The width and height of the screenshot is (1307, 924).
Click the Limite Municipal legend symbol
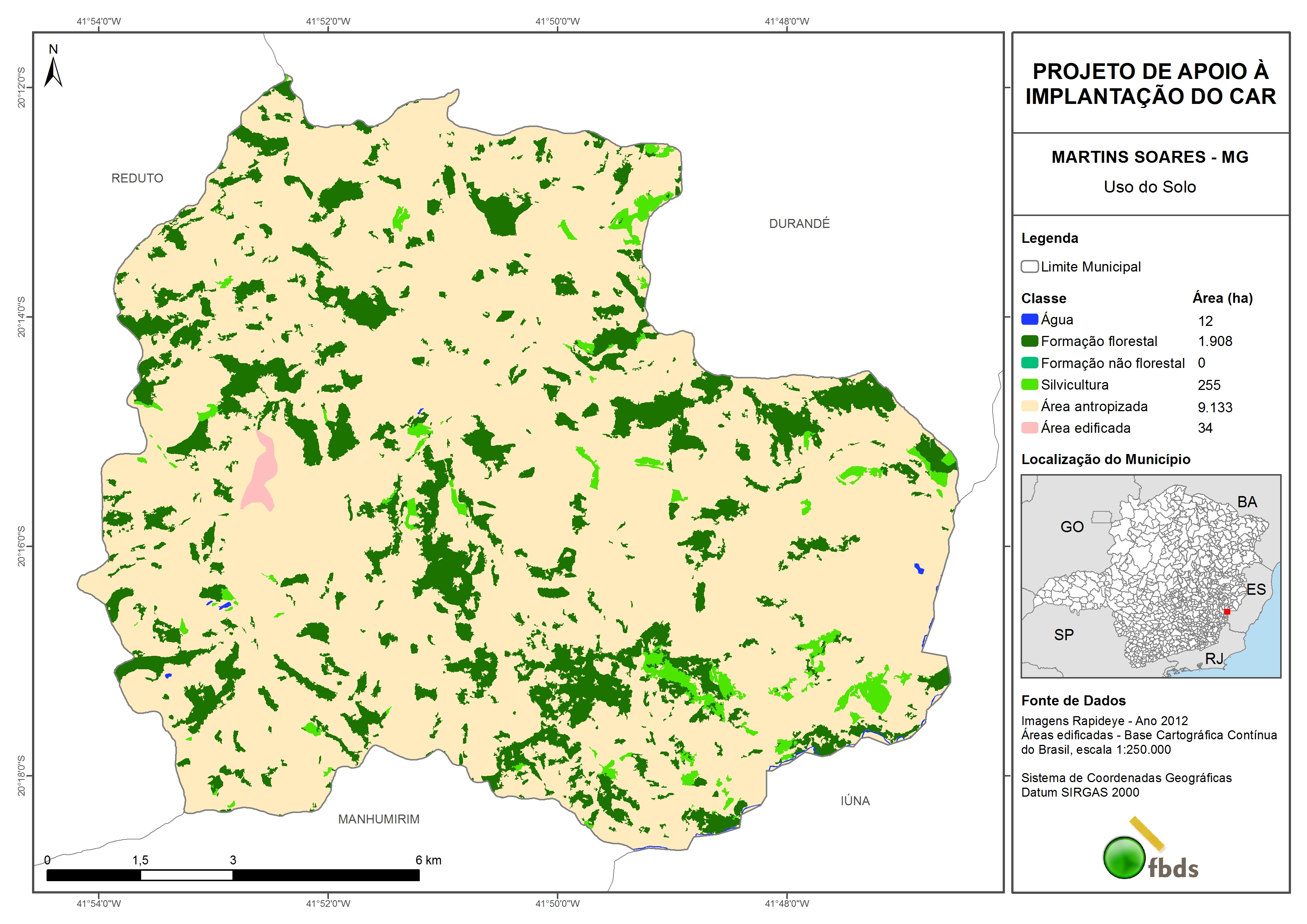1029,266
